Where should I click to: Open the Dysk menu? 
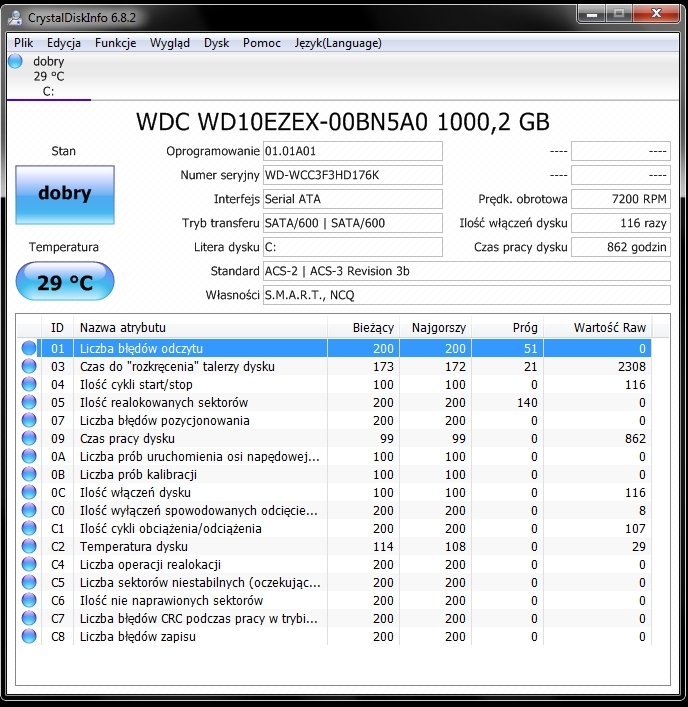(x=216, y=43)
